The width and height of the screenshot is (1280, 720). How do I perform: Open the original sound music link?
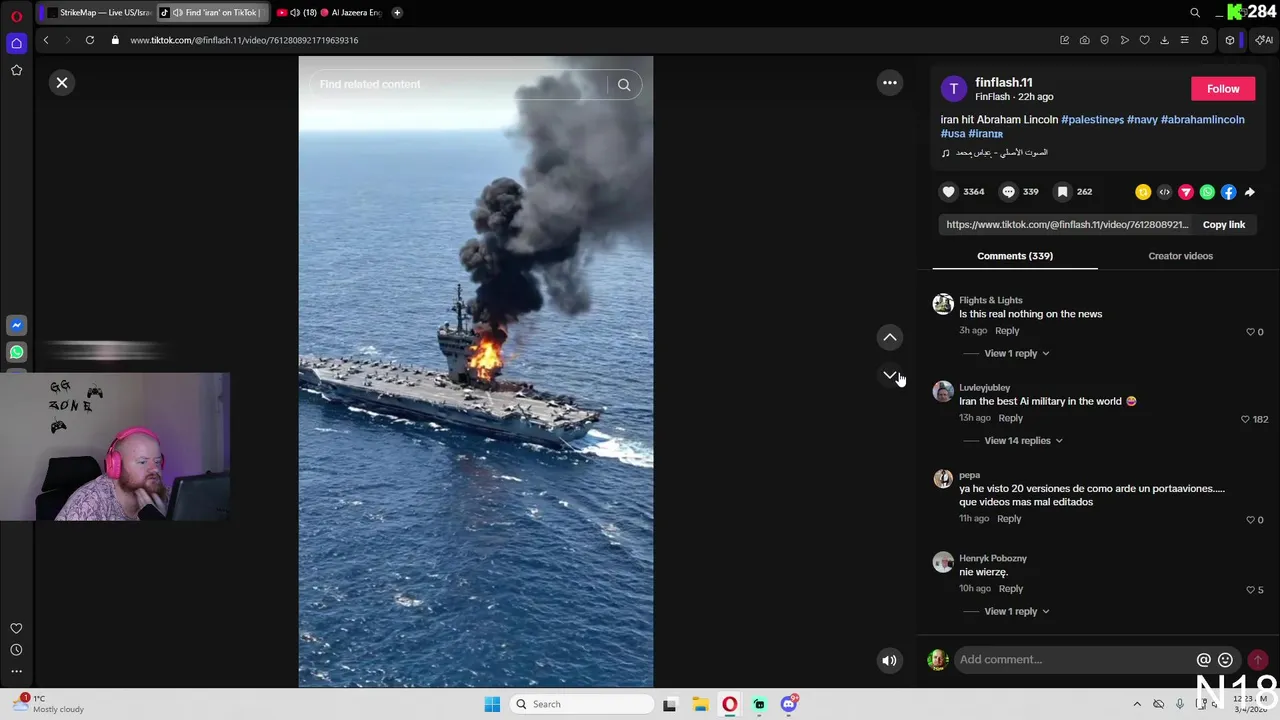coord(995,153)
